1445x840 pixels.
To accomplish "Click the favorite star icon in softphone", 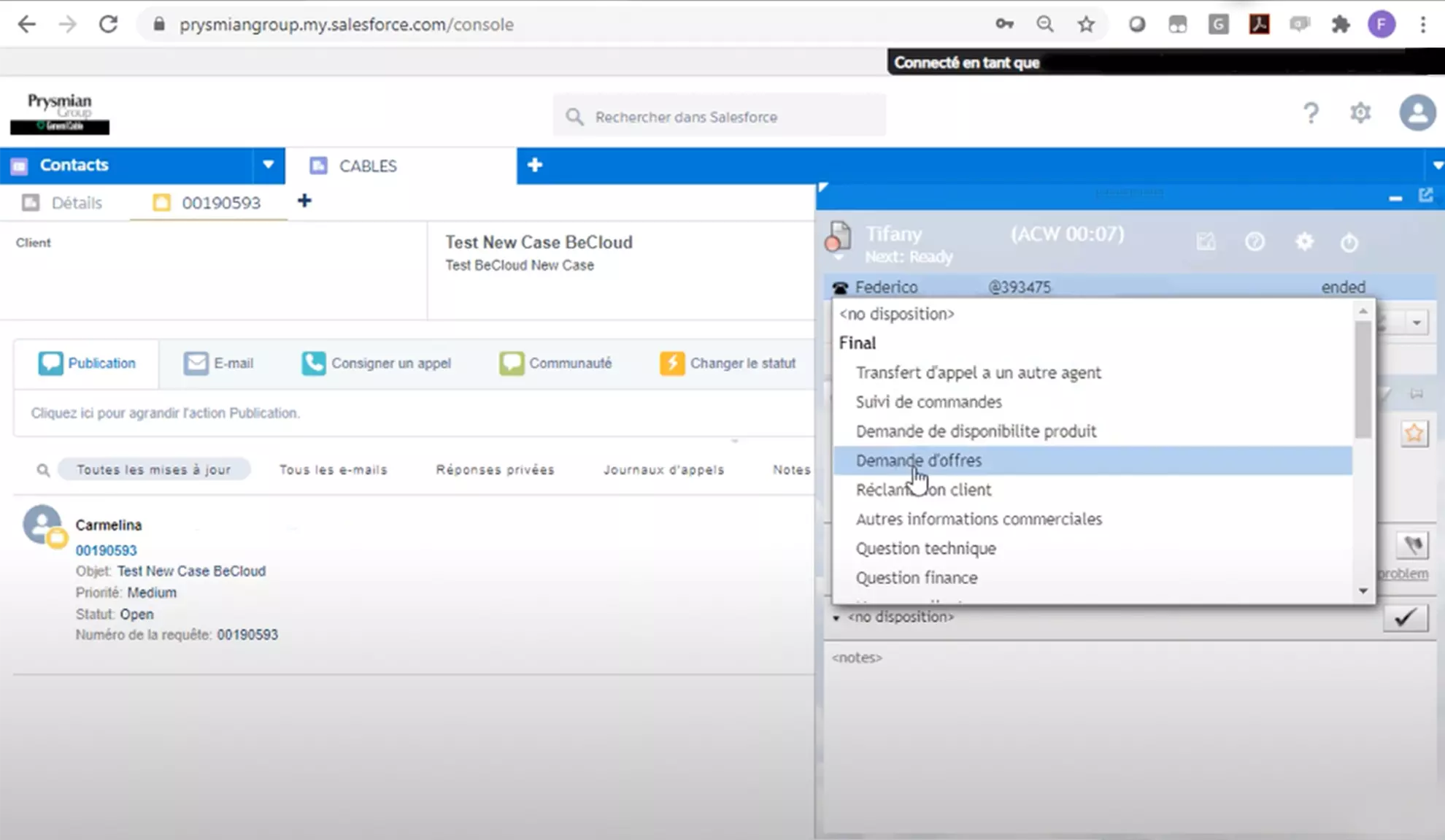I will coord(1414,434).
